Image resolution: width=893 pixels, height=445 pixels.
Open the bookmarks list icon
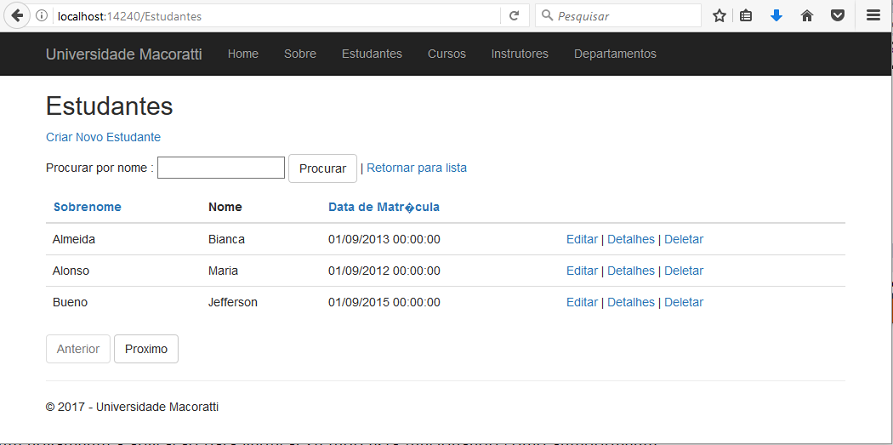pos(745,16)
